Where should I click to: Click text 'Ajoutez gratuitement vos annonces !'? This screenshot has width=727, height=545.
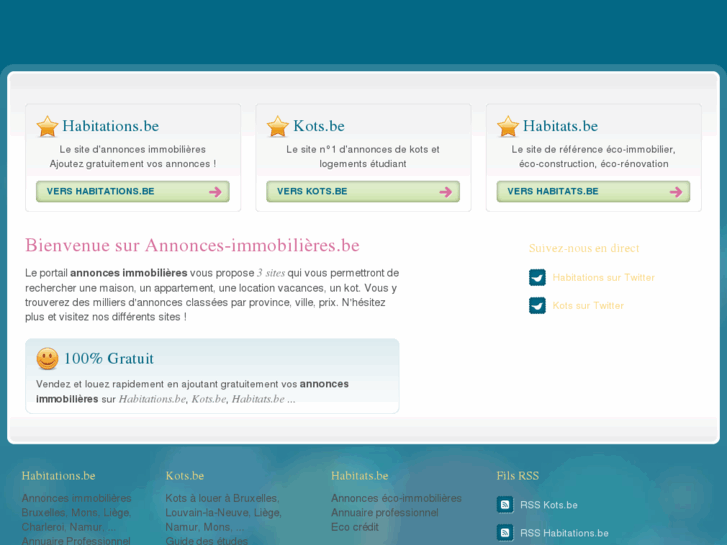pyautogui.click(x=133, y=164)
